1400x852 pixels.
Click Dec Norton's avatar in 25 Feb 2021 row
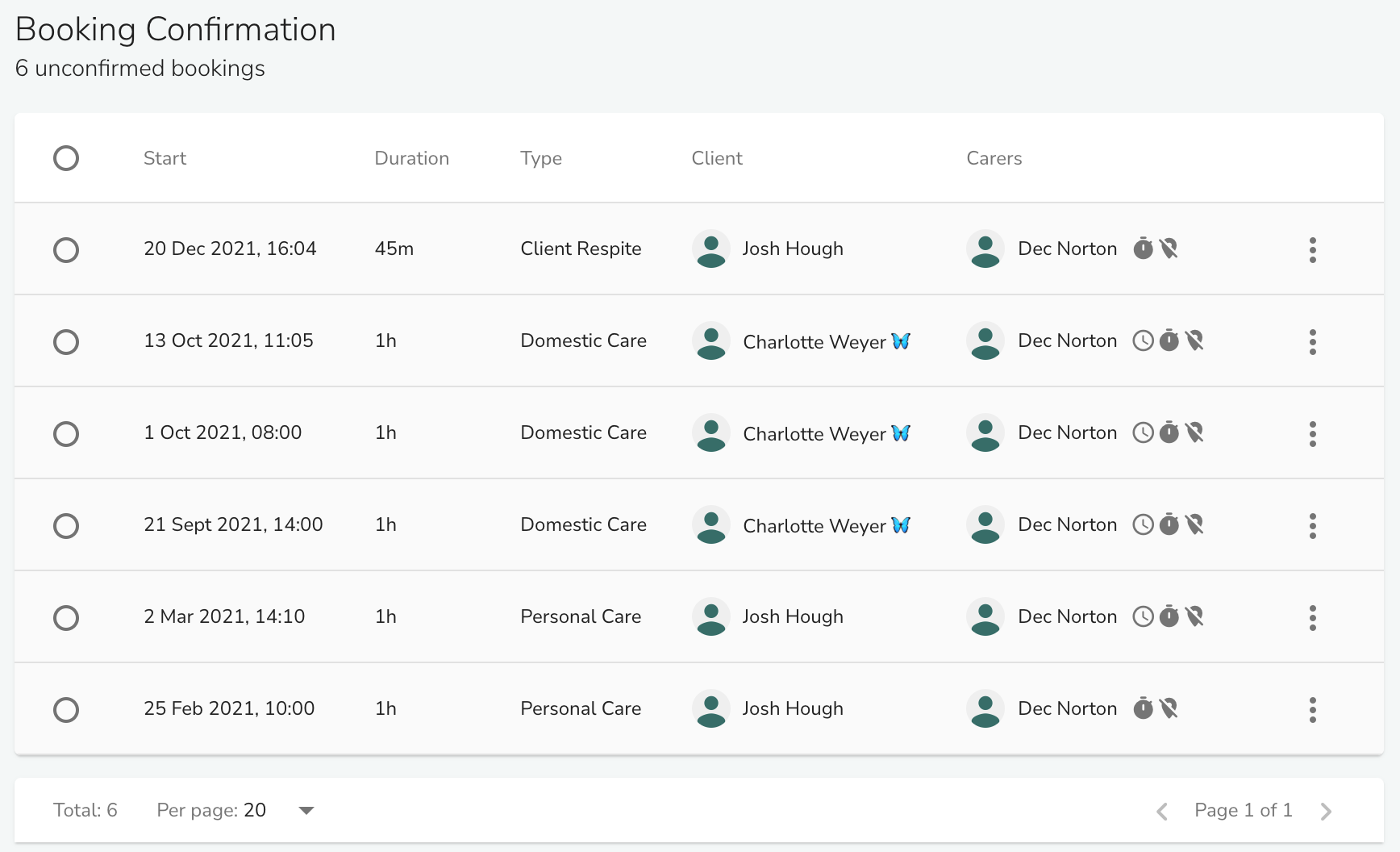point(985,709)
